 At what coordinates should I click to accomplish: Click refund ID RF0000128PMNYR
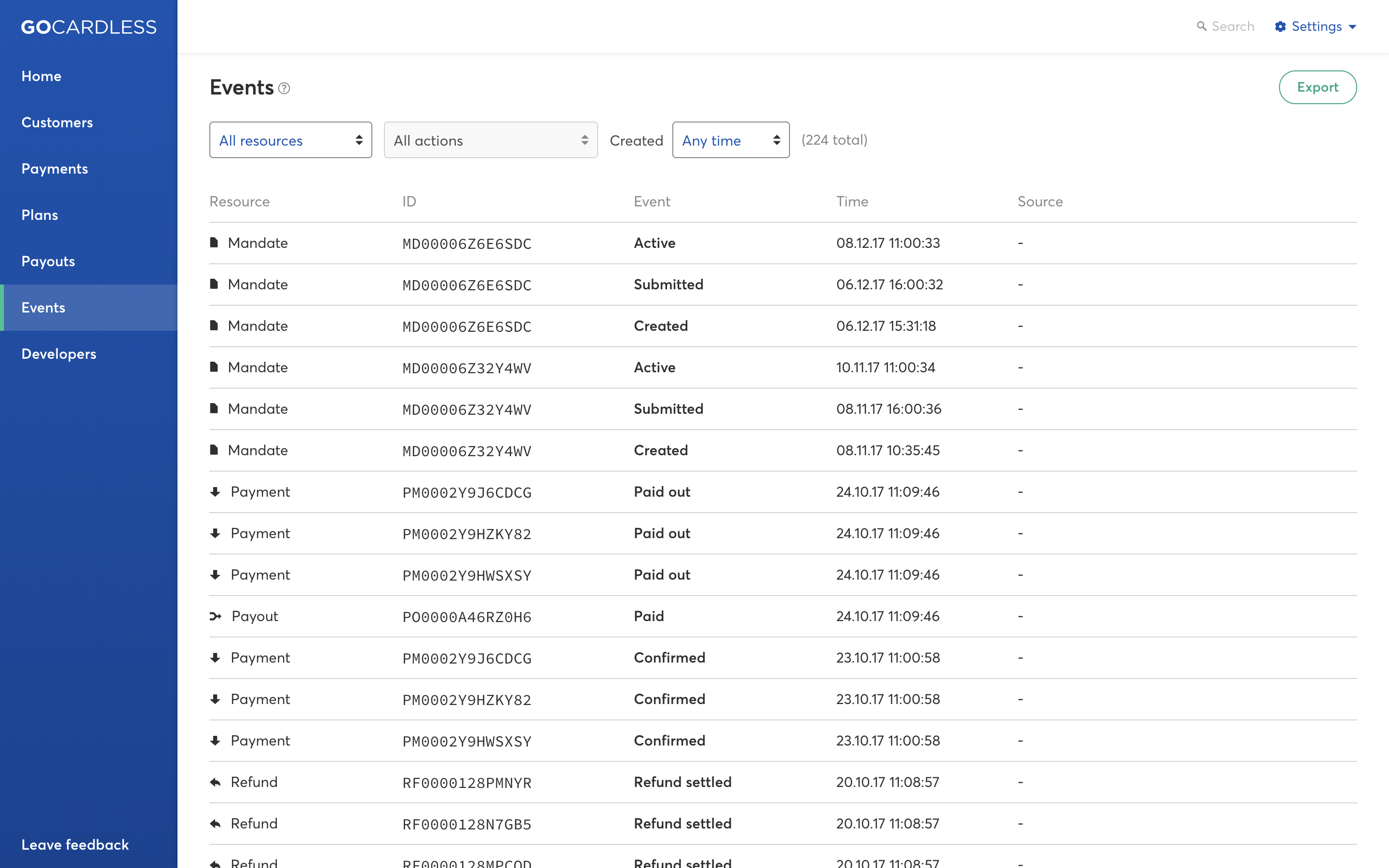(467, 783)
